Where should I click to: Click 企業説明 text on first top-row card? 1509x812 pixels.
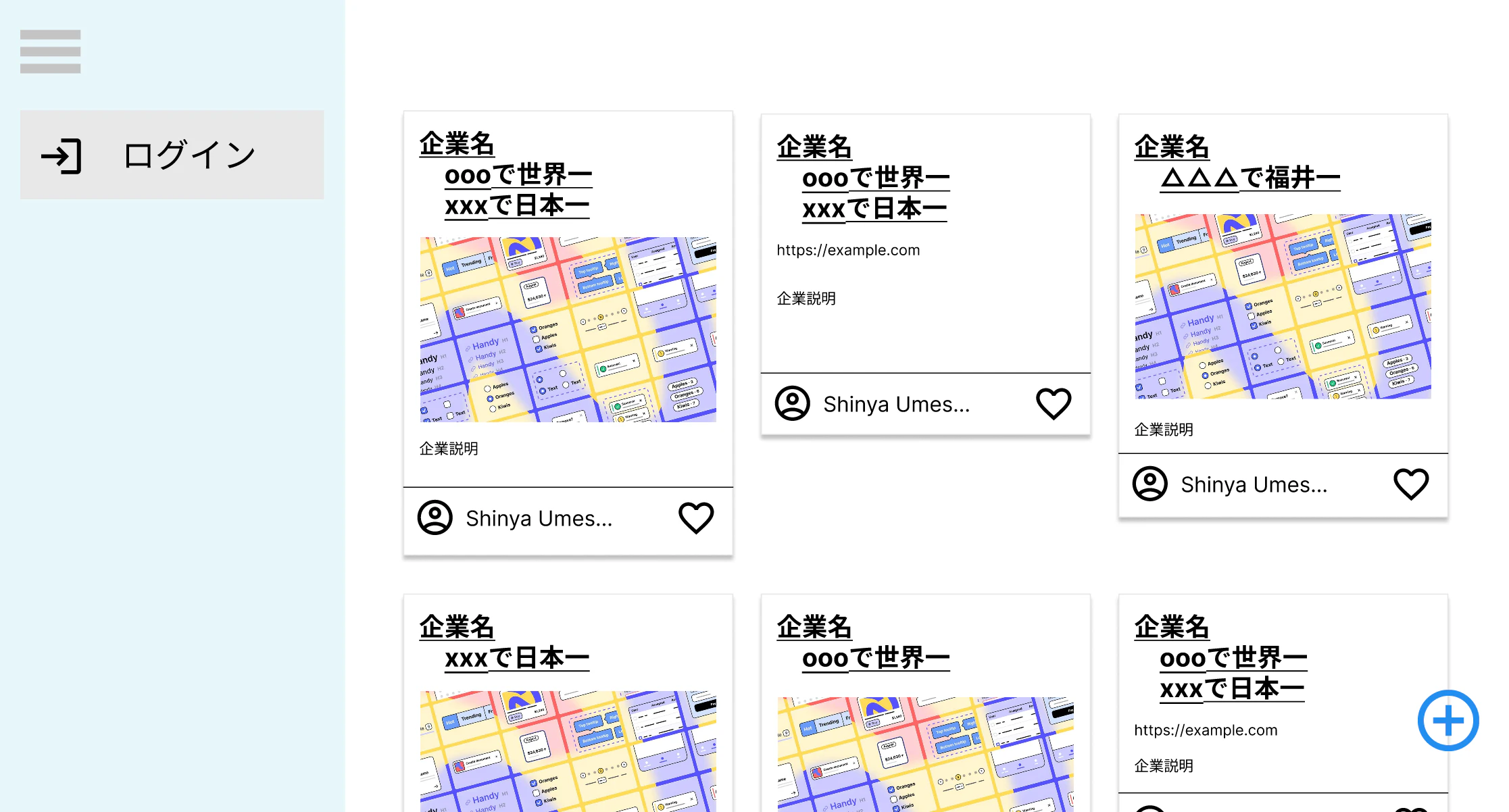click(x=449, y=449)
